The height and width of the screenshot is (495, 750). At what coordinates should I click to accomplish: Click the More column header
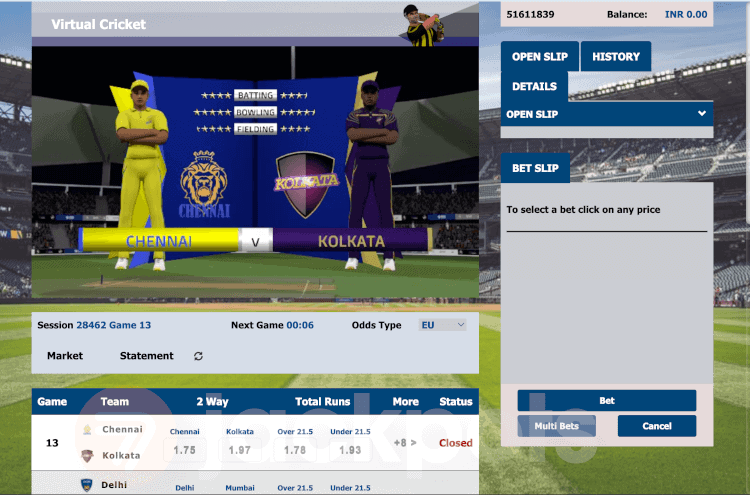pyautogui.click(x=406, y=402)
